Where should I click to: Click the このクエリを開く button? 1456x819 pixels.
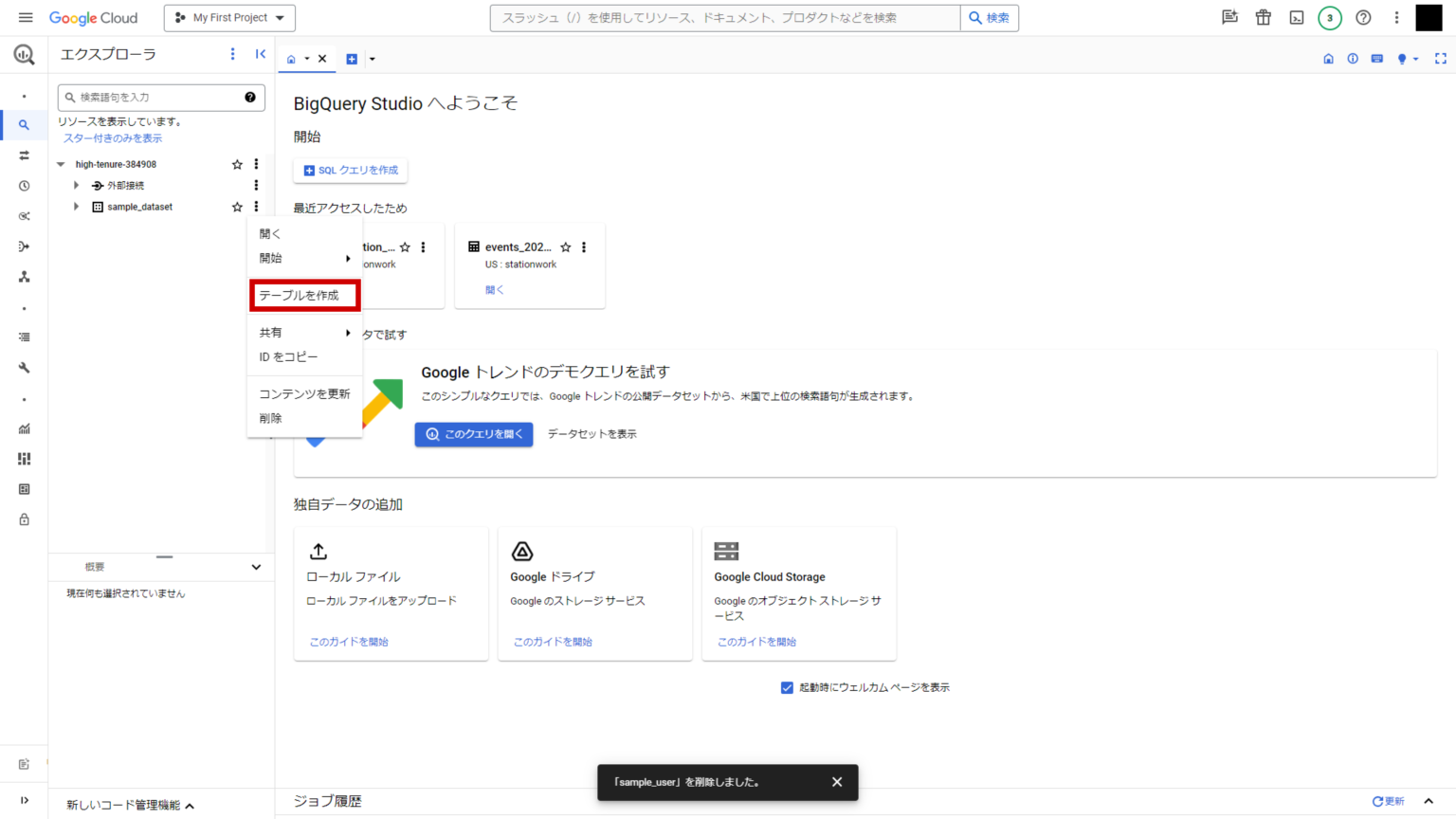click(x=474, y=434)
